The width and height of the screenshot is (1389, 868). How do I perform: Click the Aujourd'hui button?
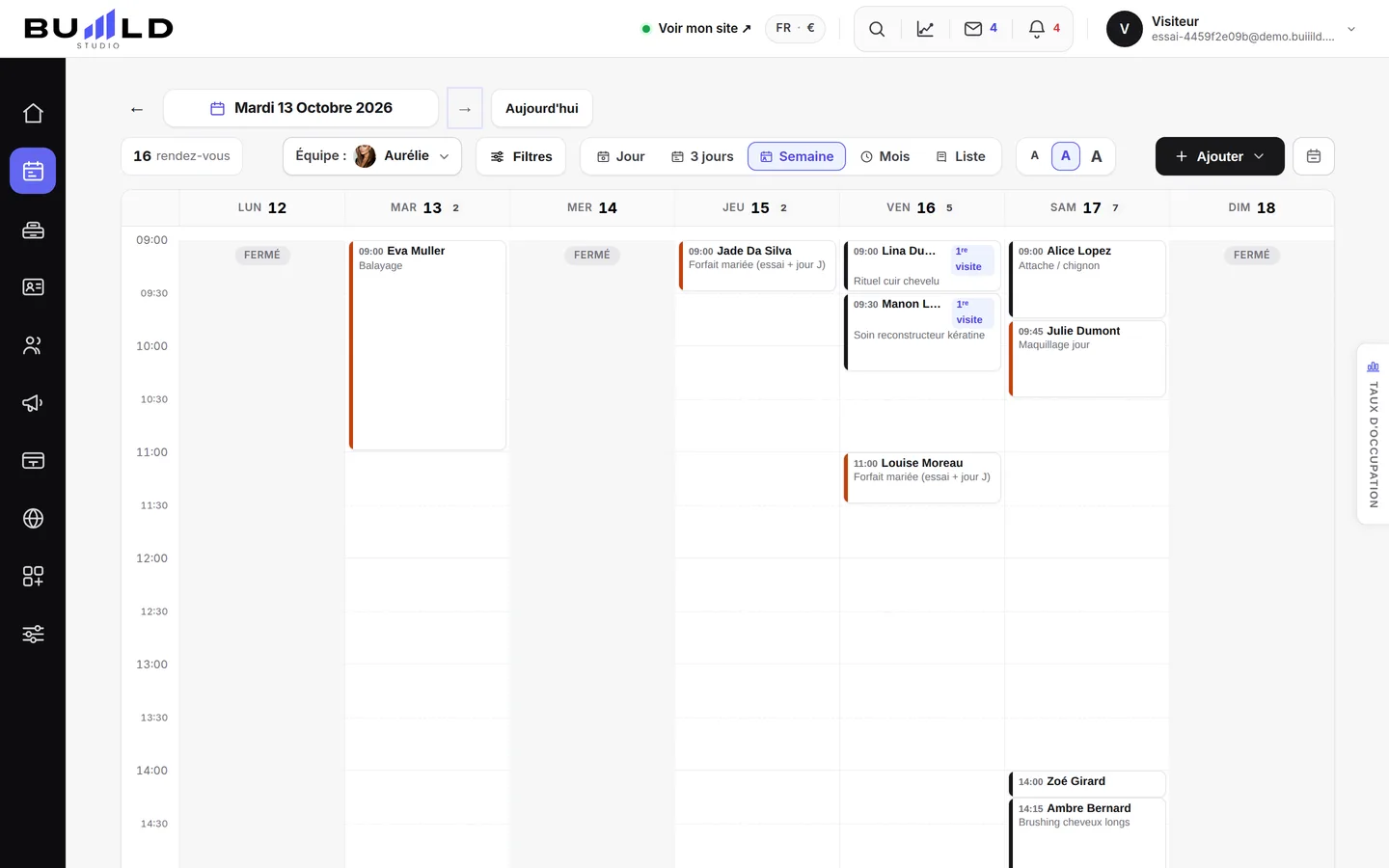(542, 108)
